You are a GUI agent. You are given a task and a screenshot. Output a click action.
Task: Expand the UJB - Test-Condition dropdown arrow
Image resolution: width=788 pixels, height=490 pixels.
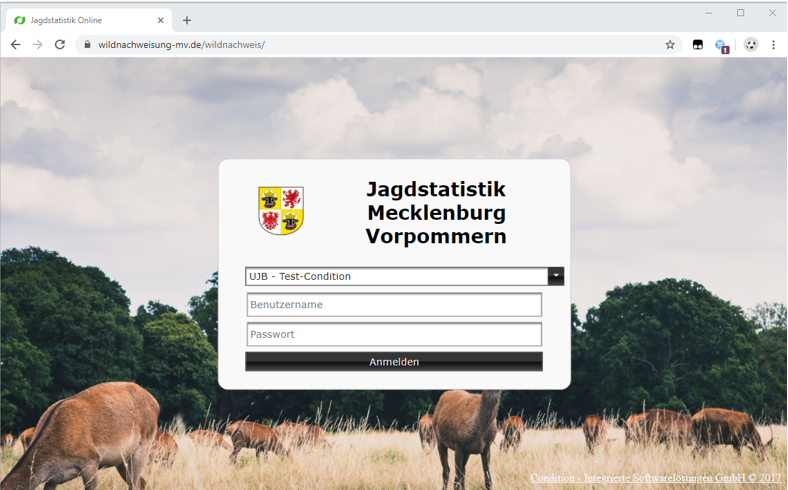[556, 276]
